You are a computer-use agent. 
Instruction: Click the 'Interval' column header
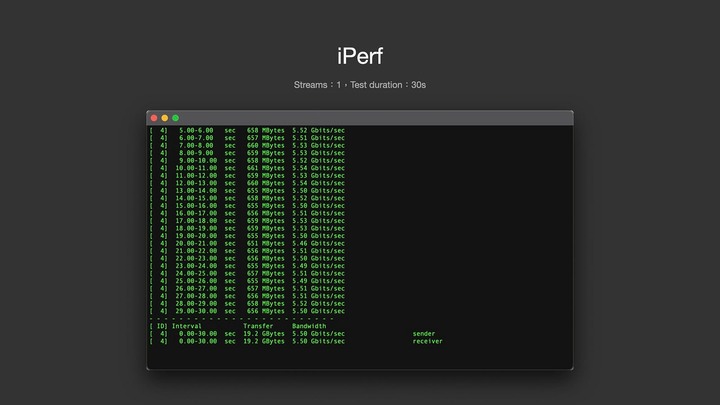tap(186, 326)
